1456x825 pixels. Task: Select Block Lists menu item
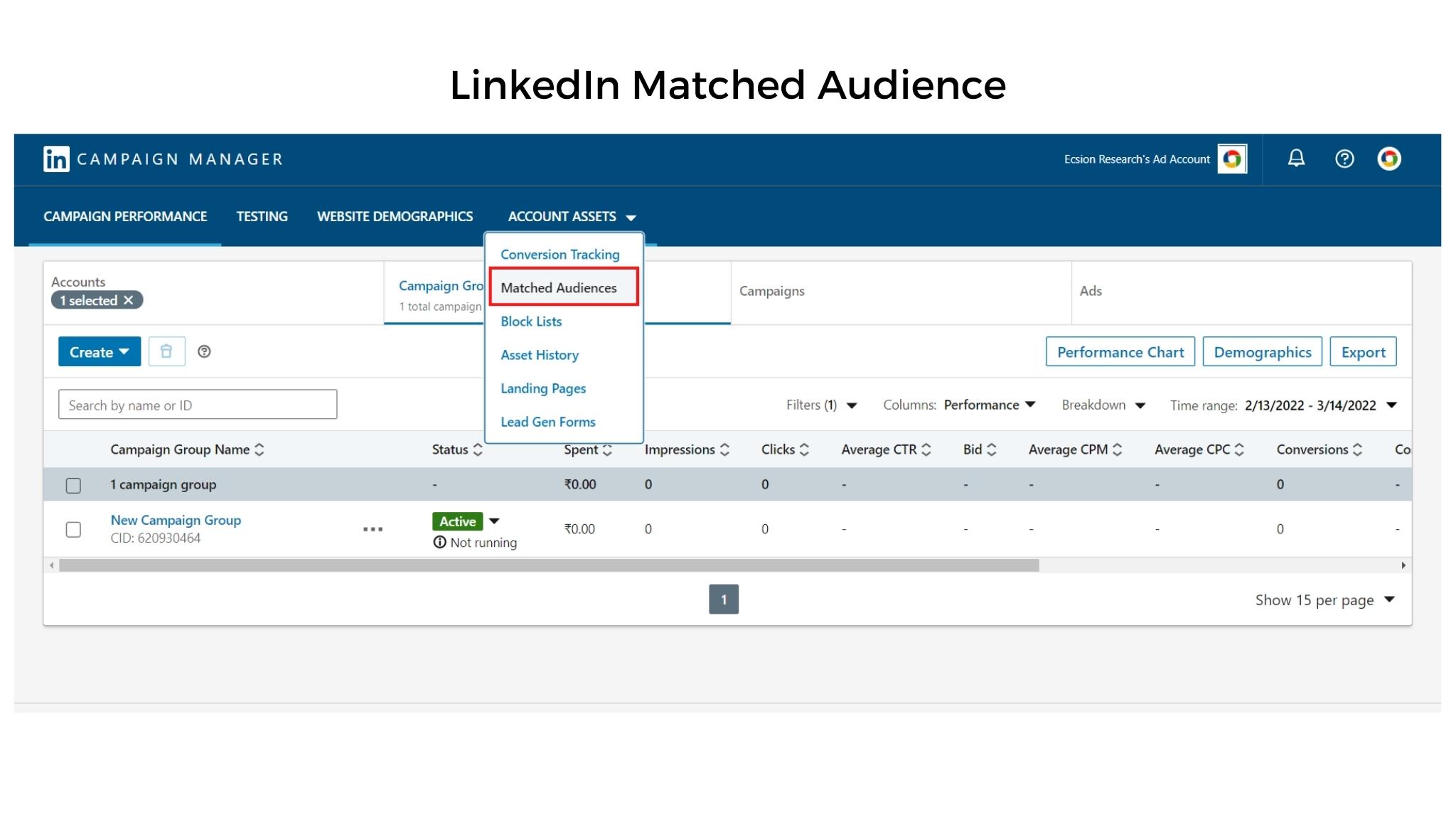[531, 321]
